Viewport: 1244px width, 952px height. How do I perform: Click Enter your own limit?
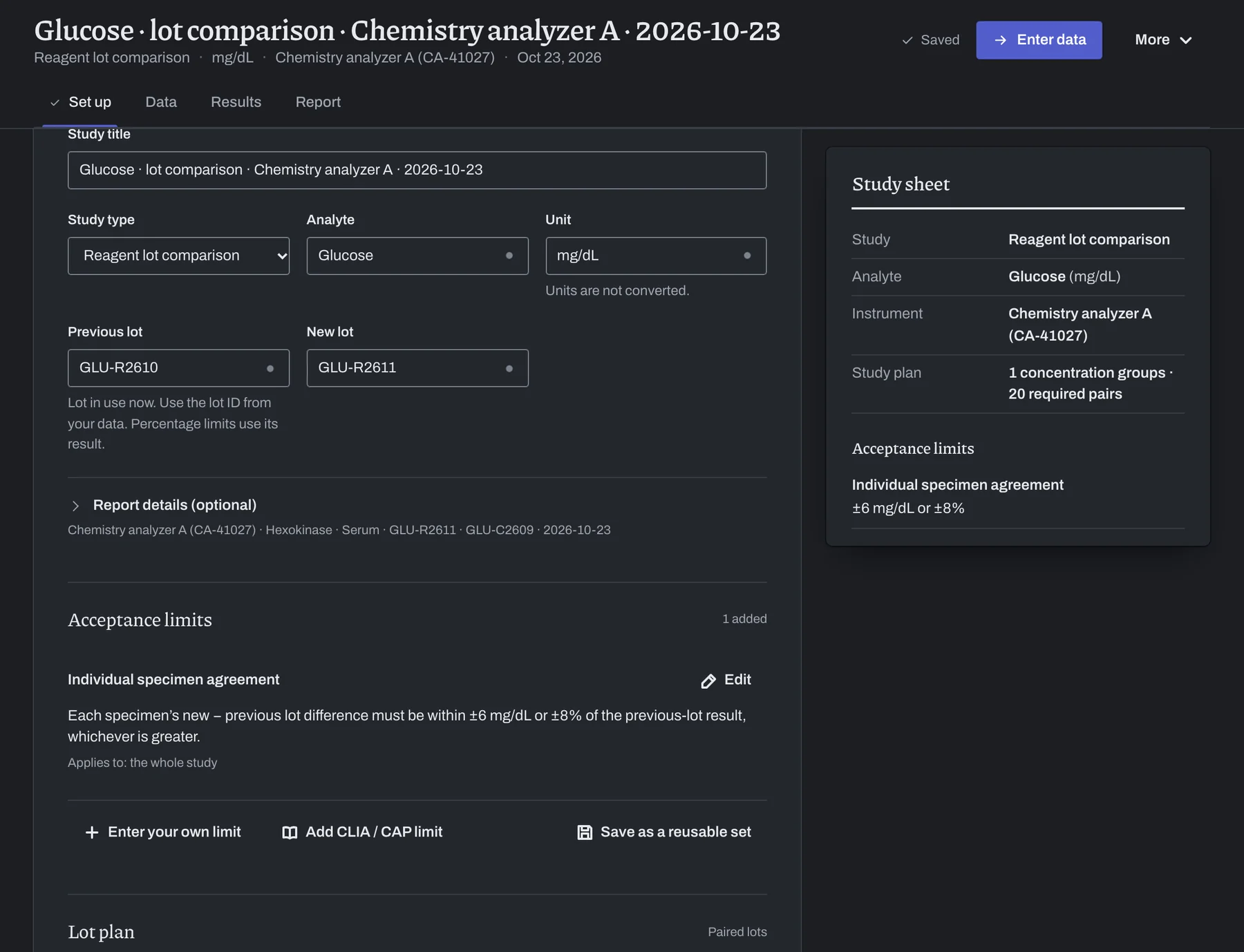point(162,832)
